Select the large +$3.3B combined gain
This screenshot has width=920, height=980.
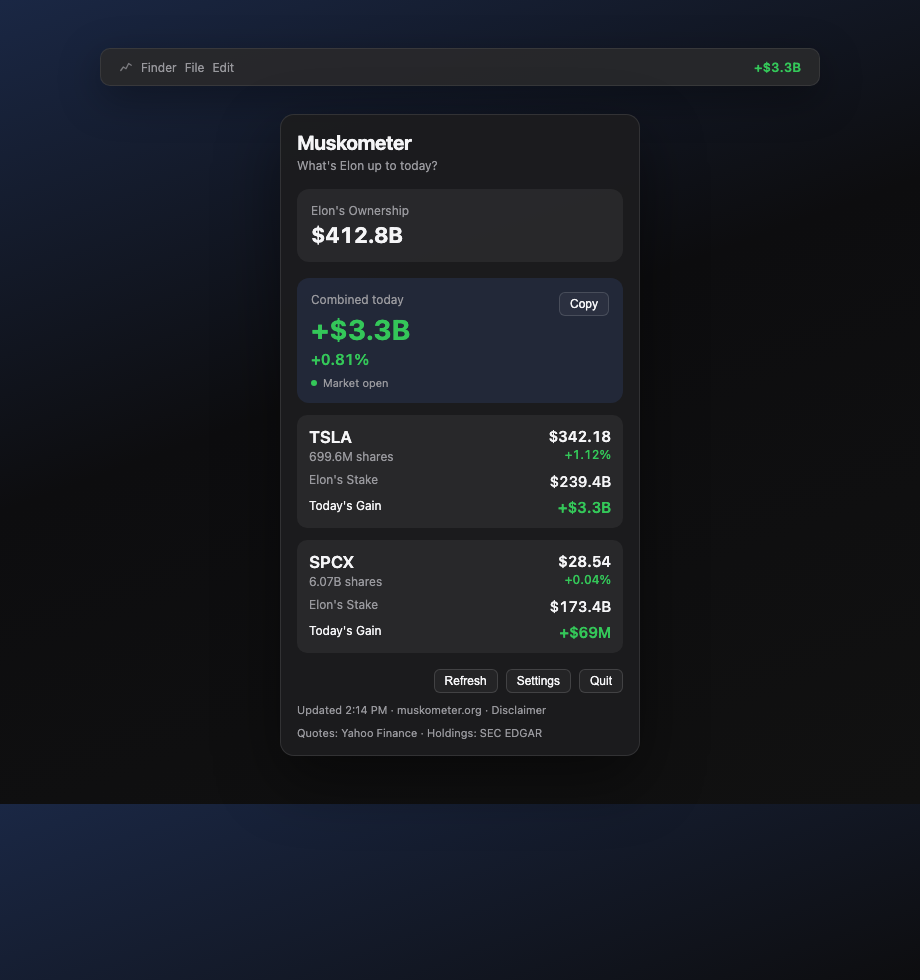click(361, 331)
